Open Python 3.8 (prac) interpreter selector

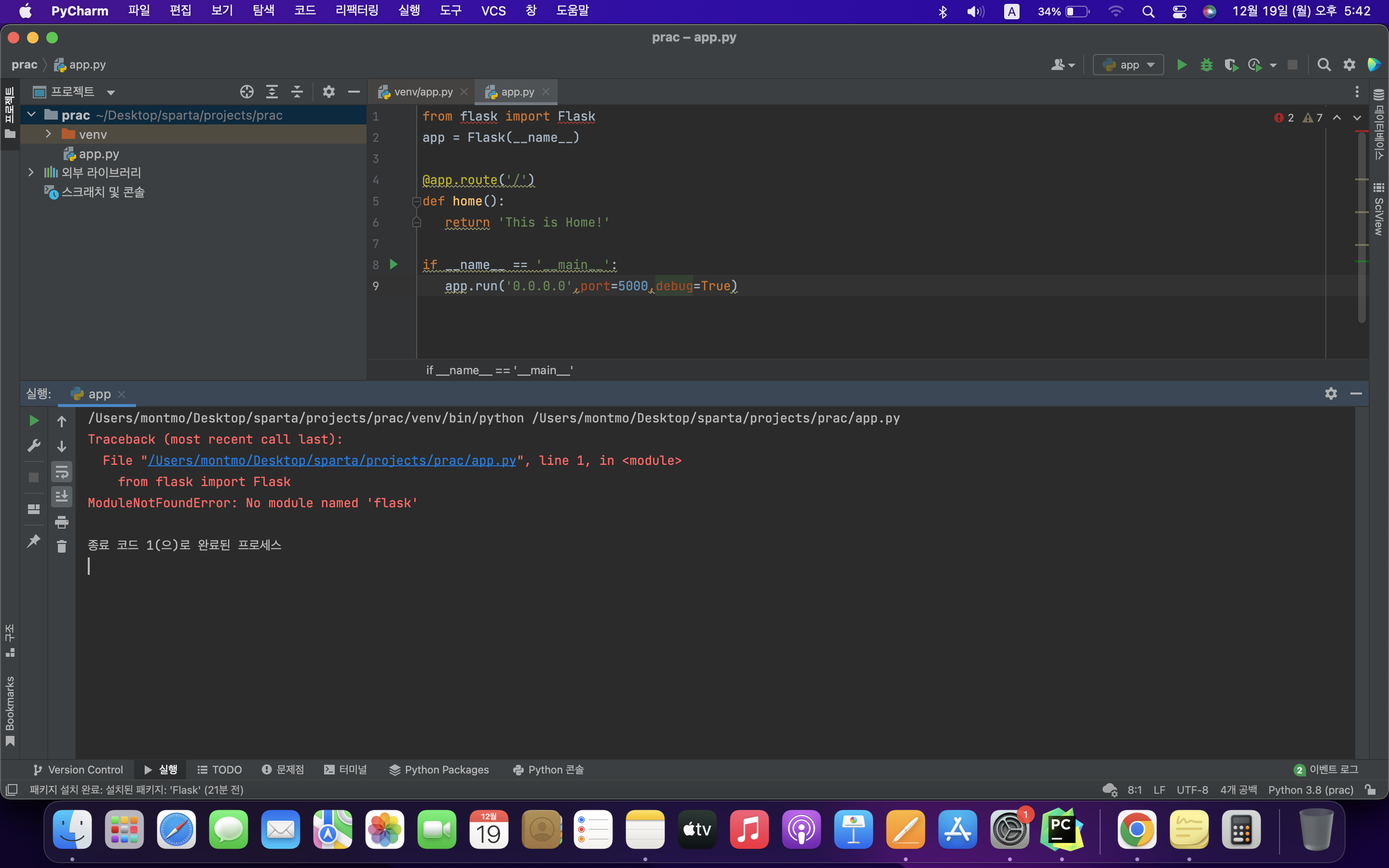(1310, 790)
